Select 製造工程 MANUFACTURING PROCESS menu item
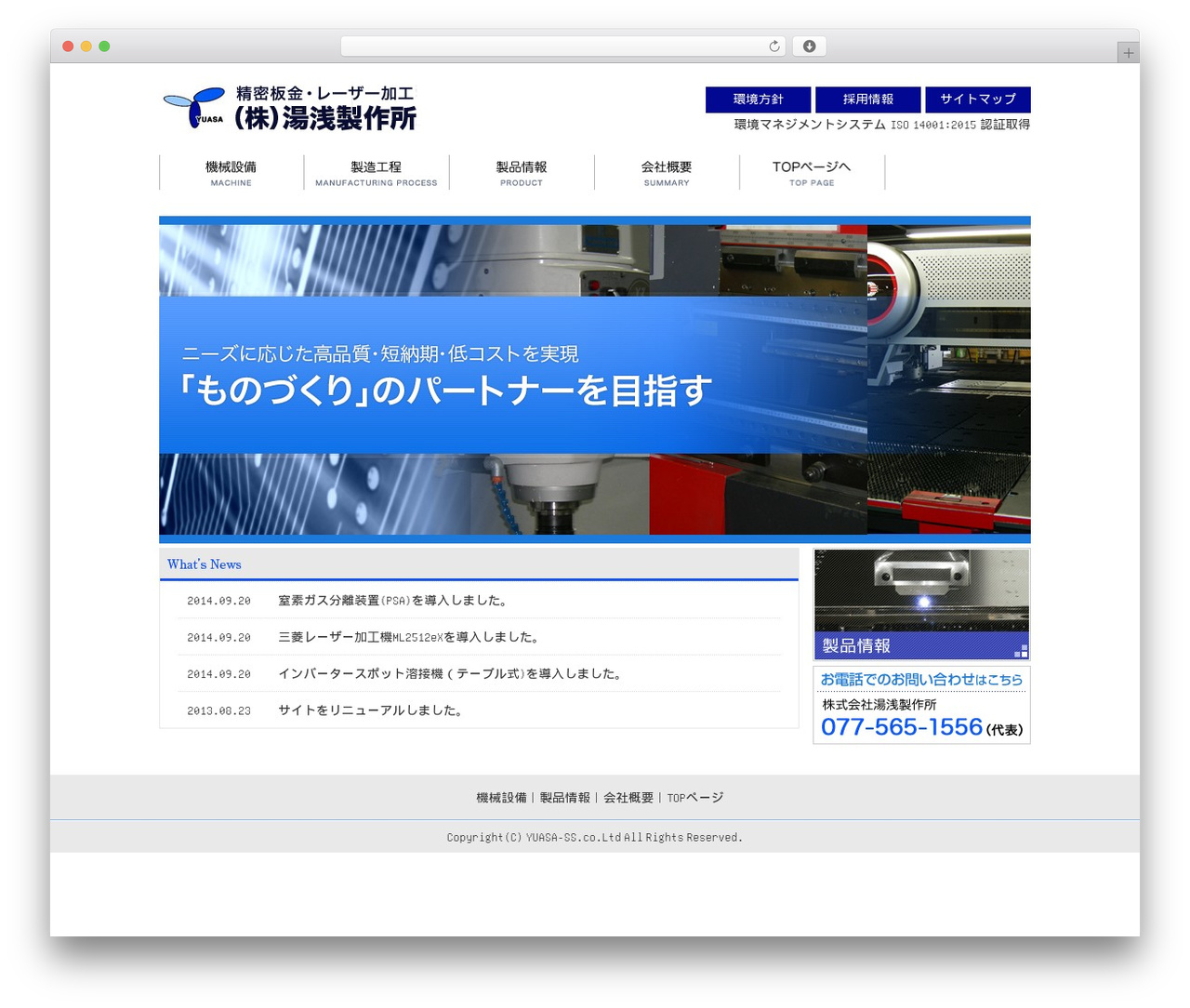Image resolution: width=1190 pixels, height=1008 pixels. click(377, 173)
